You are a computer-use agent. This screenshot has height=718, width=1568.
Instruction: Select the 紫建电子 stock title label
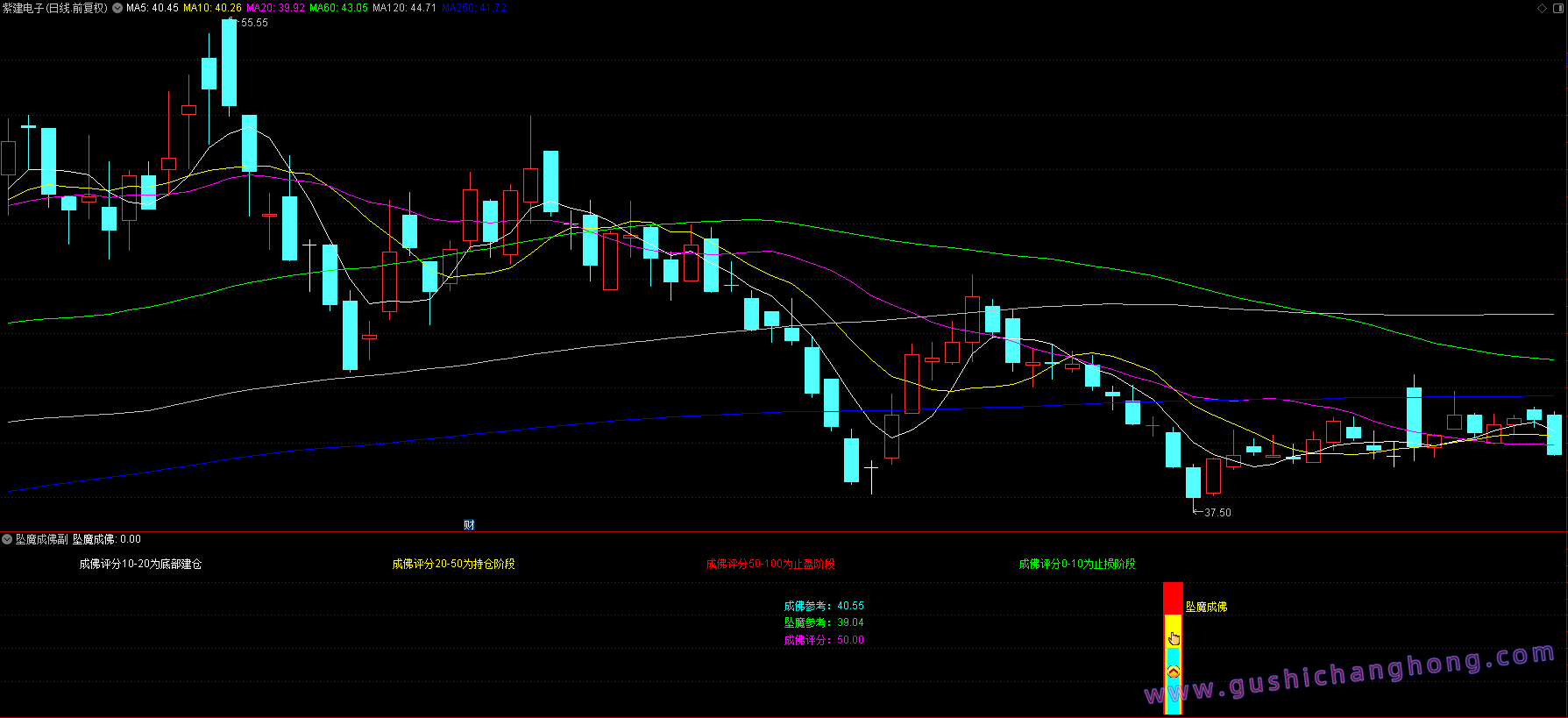click(54, 8)
